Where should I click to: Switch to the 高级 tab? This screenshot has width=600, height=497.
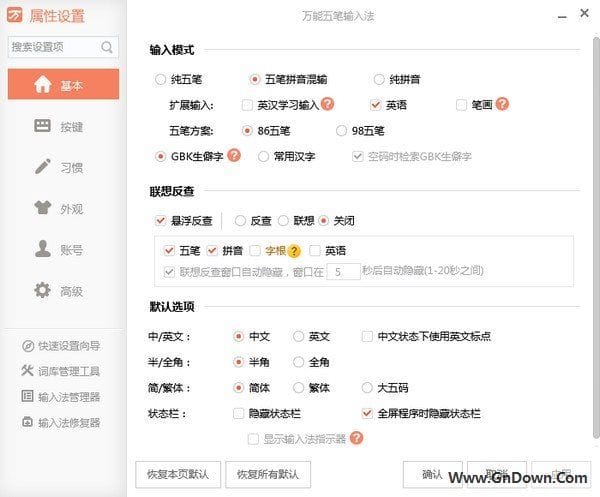click(x=64, y=290)
